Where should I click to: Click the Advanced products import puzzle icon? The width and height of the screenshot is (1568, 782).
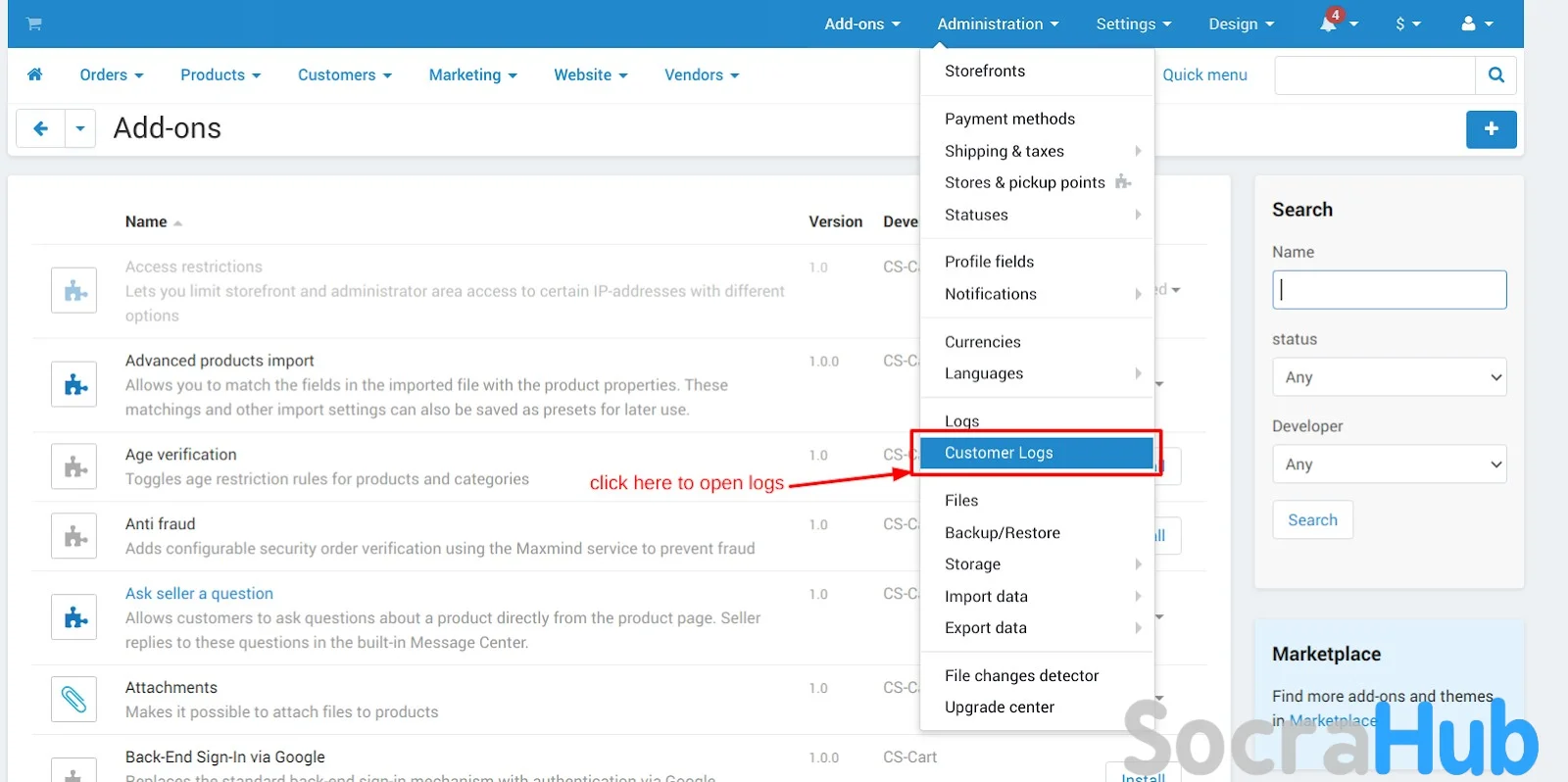pyautogui.click(x=74, y=384)
